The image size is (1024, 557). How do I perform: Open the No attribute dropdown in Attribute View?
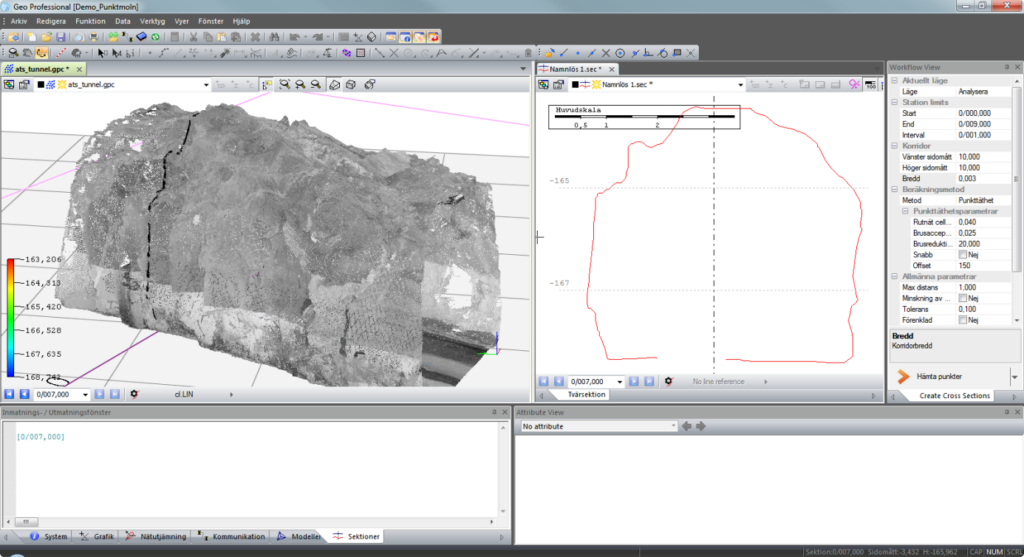click(x=675, y=426)
